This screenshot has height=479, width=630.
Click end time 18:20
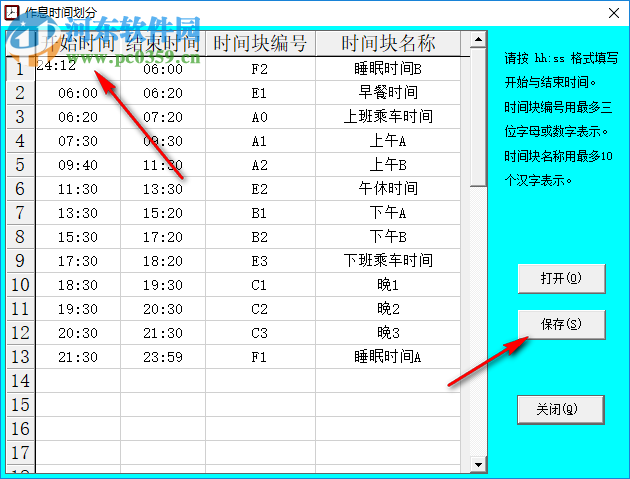(x=163, y=261)
